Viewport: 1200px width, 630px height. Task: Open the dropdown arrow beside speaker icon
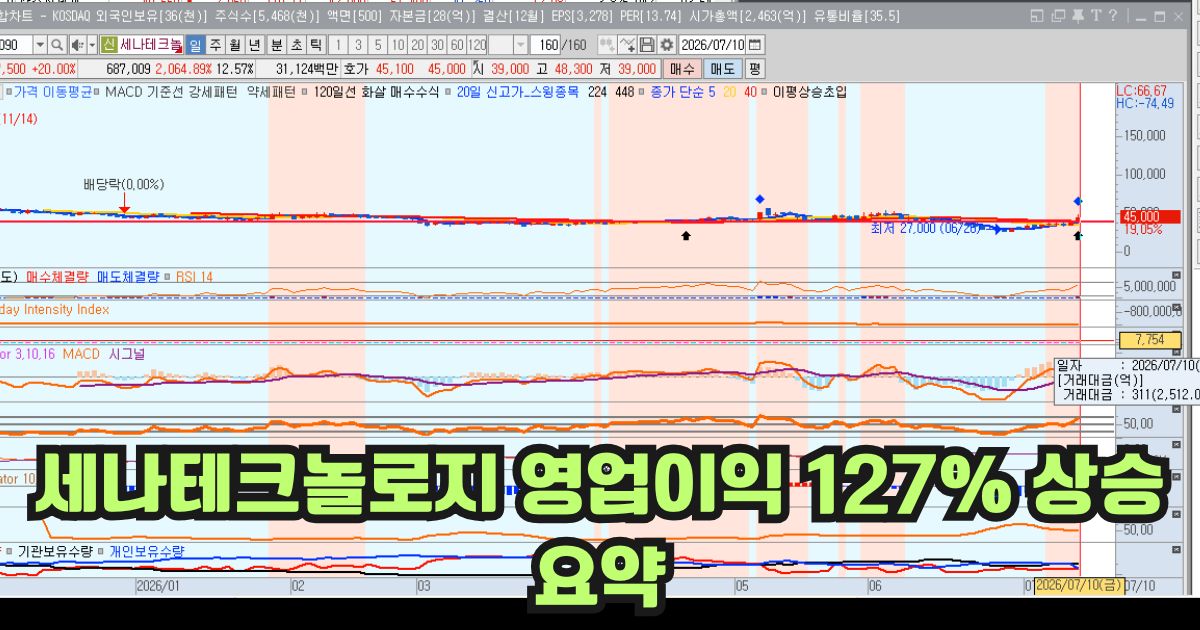pyautogui.click(x=90, y=45)
